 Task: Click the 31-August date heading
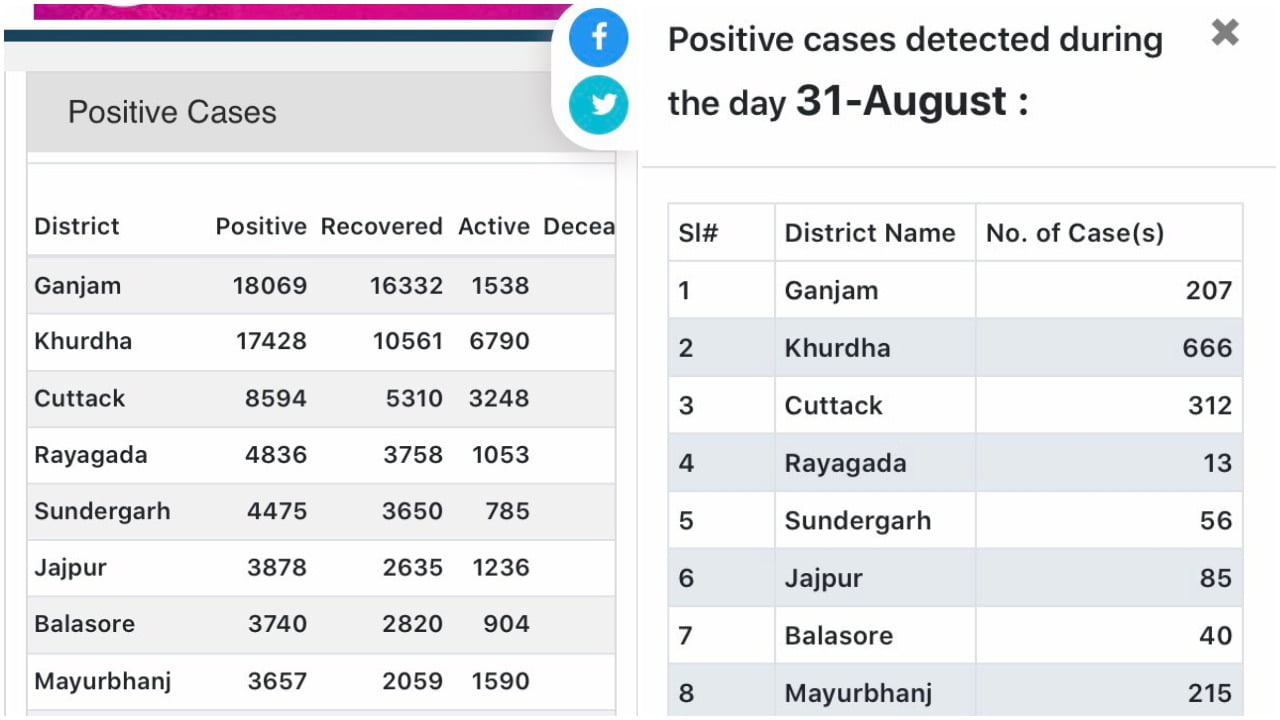(901, 102)
